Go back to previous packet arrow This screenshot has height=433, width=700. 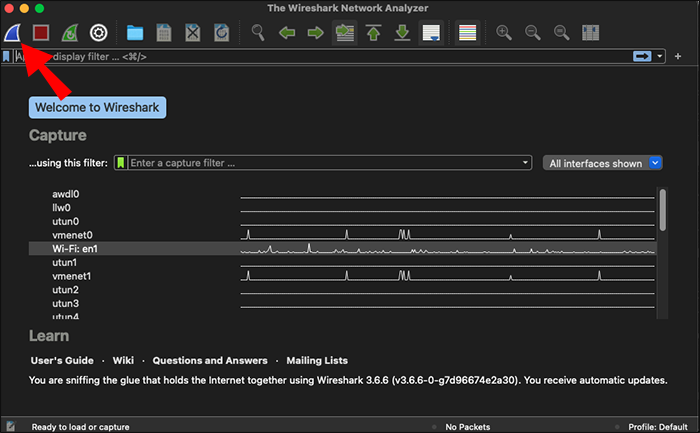287,33
